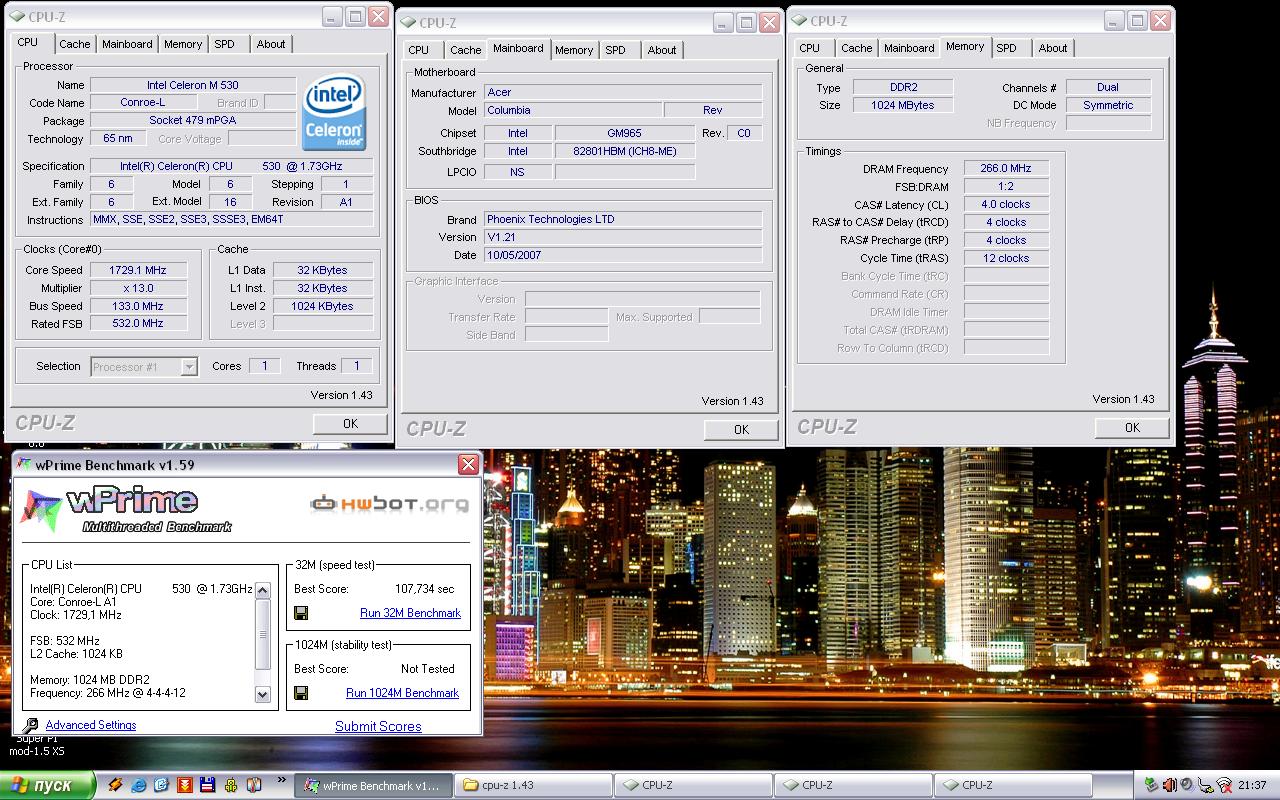Open the cpu-z 1.43 folder taskbar button
1280x800 pixels.
click(532, 785)
